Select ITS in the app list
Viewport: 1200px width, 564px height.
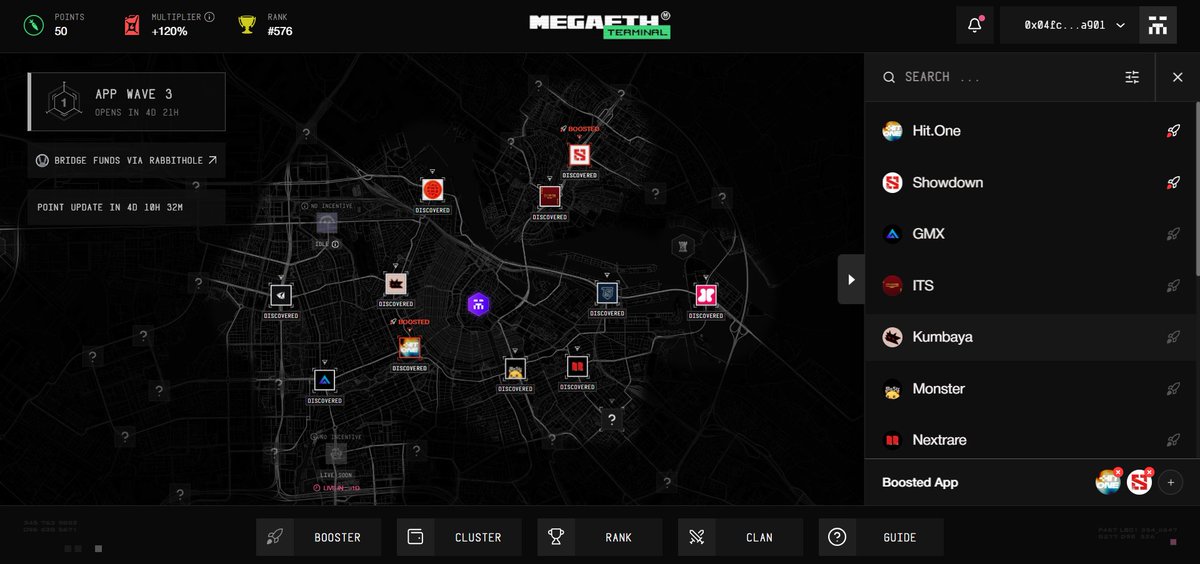click(x=1030, y=285)
